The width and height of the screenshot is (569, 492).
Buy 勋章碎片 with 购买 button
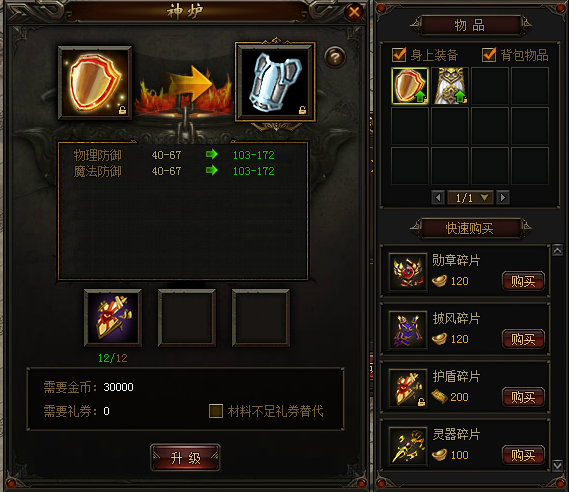[523, 281]
